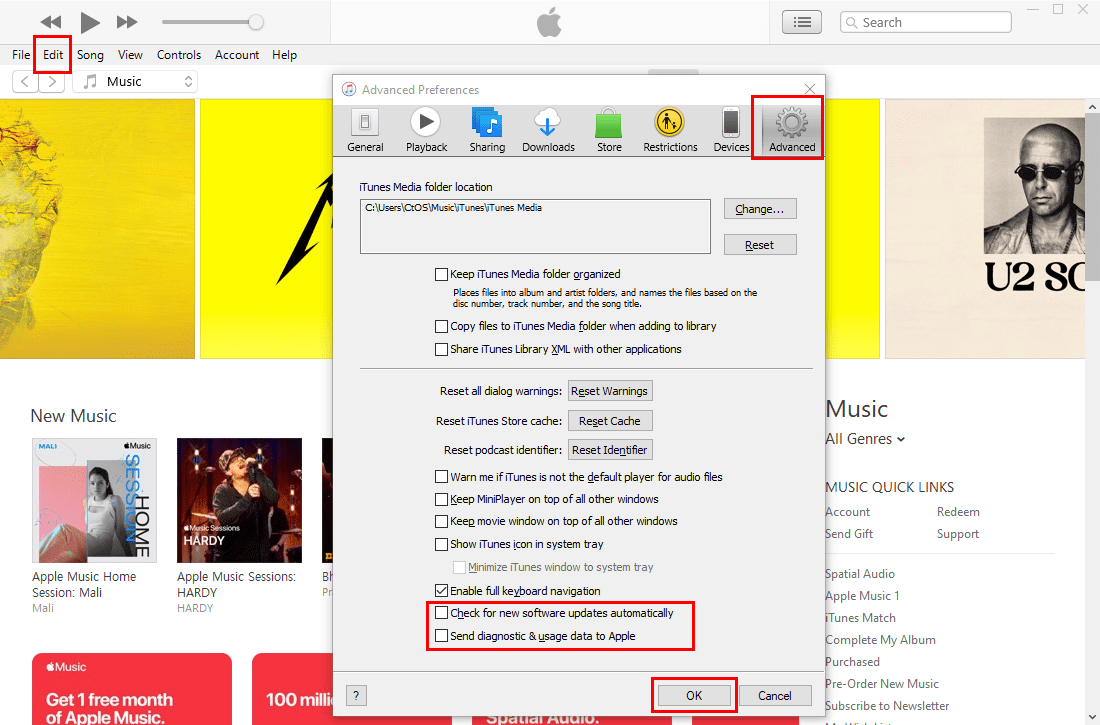Viewport: 1100px width, 725px height.
Task: Open Apple Music Home Session Mali album
Action: (94, 500)
